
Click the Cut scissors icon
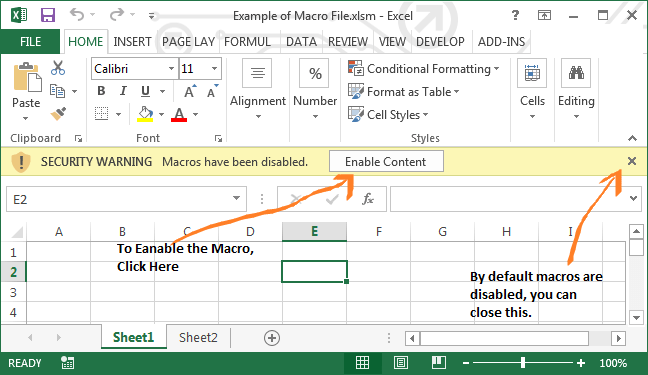click(x=58, y=68)
